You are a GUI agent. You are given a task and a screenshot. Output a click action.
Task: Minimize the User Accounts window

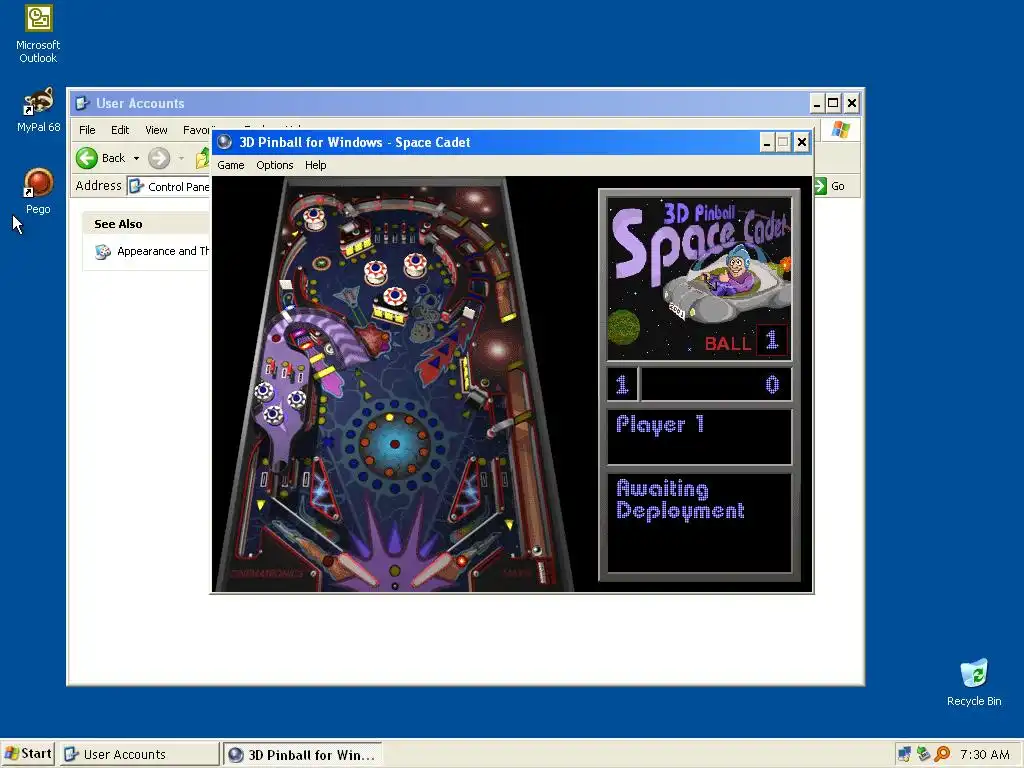(816, 103)
